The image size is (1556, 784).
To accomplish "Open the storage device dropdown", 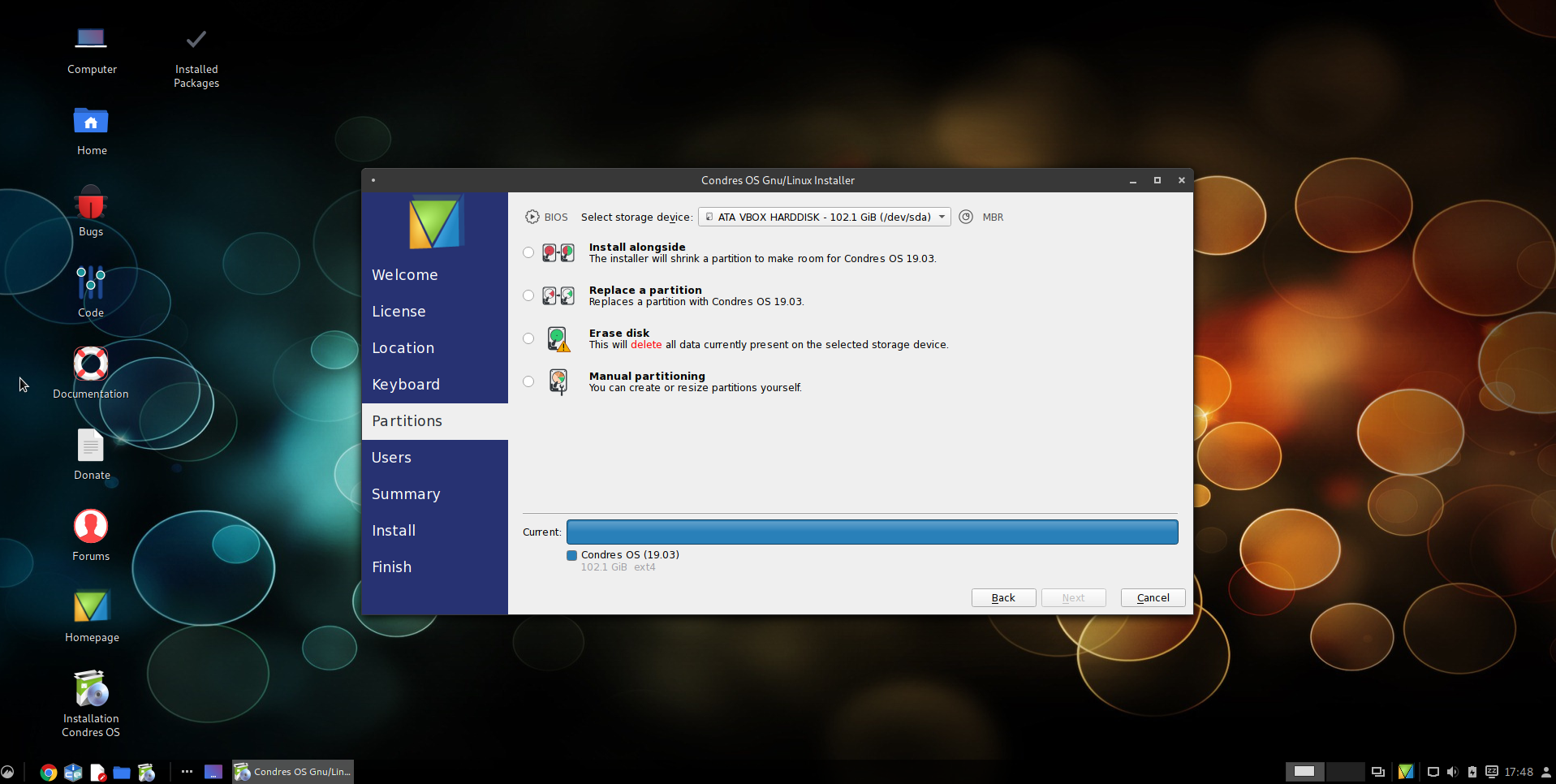I will click(824, 217).
